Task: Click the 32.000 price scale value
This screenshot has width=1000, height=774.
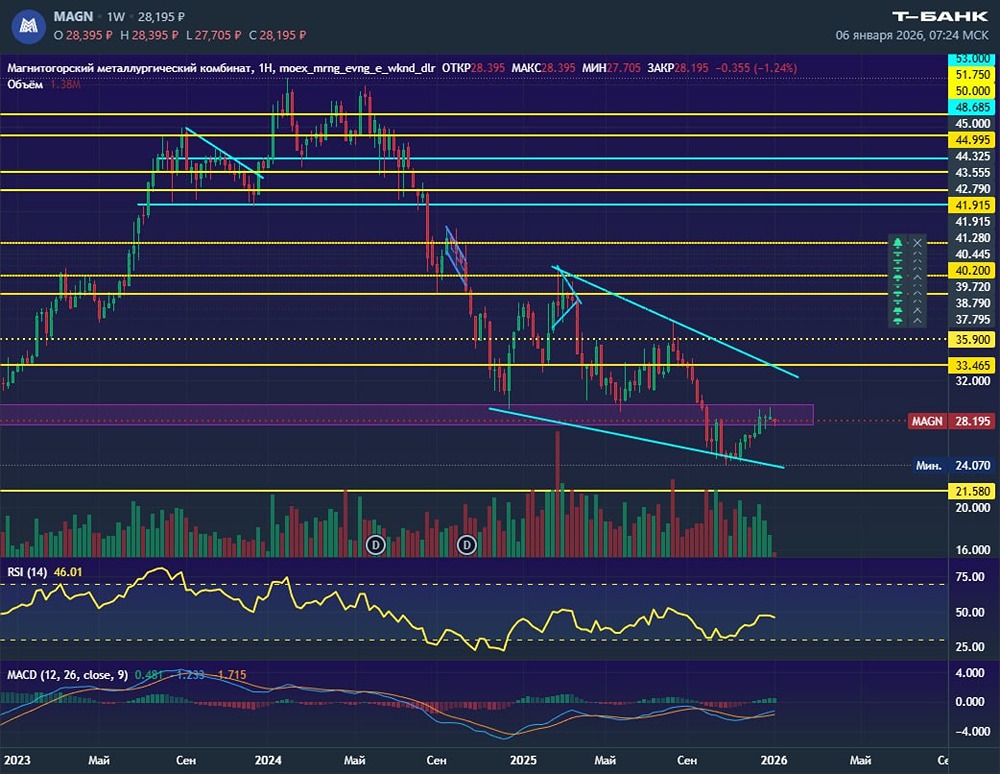Action: tap(973, 381)
